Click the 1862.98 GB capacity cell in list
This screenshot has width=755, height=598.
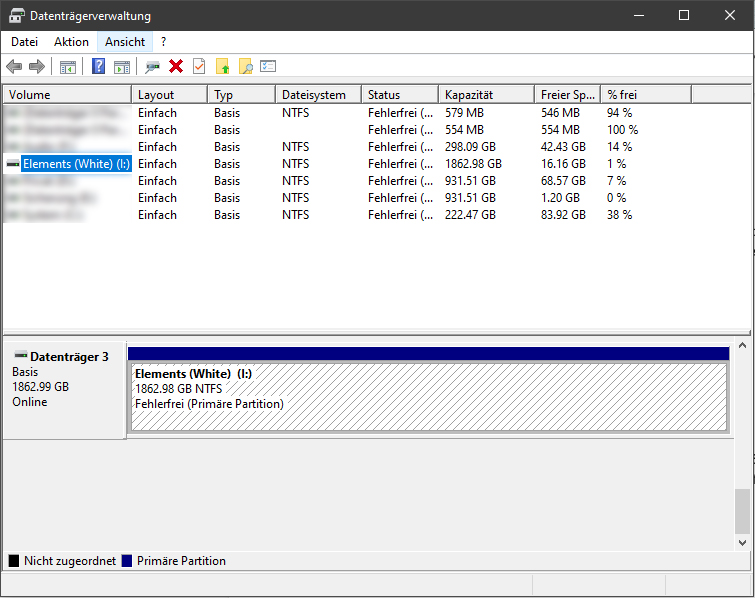tap(473, 164)
